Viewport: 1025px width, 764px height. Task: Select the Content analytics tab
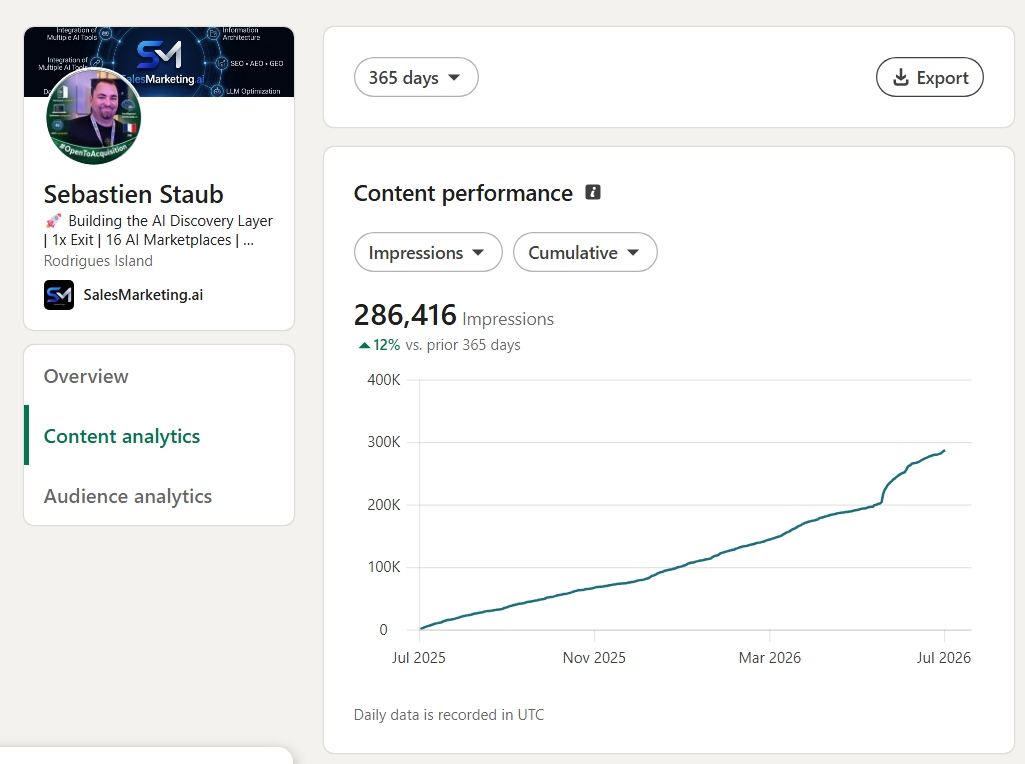[x=122, y=436]
